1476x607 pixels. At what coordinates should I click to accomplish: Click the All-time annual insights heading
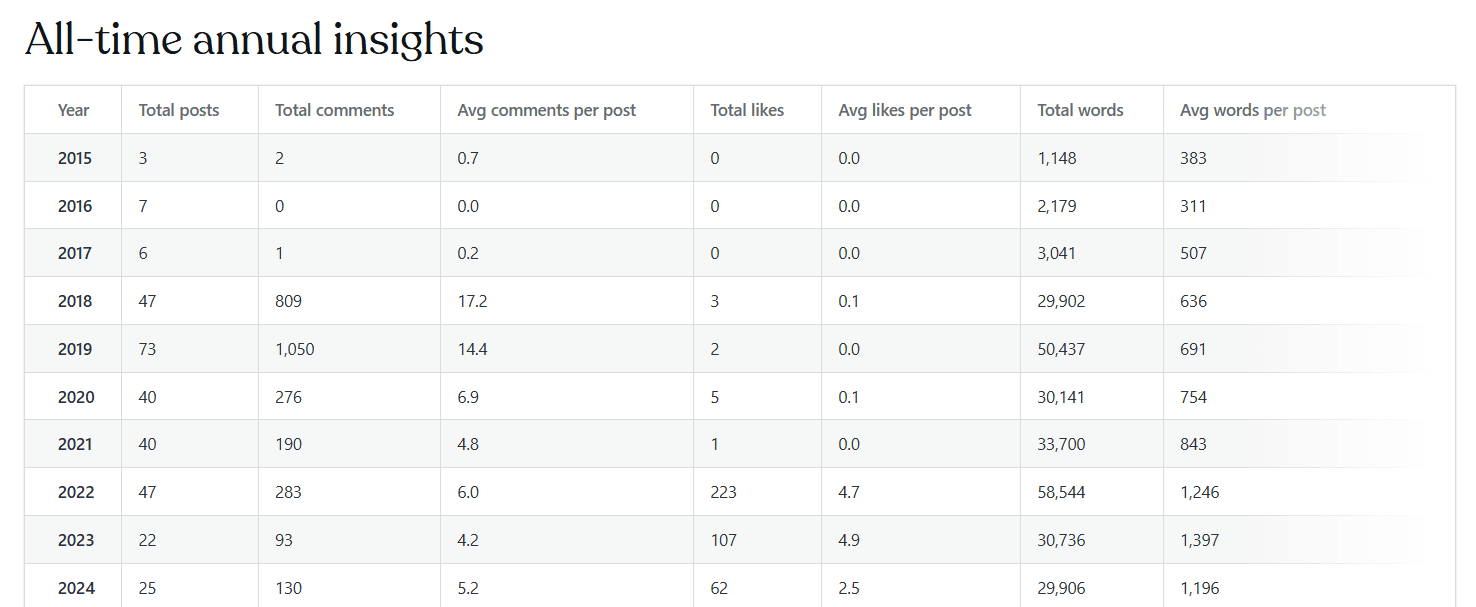(254, 40)
